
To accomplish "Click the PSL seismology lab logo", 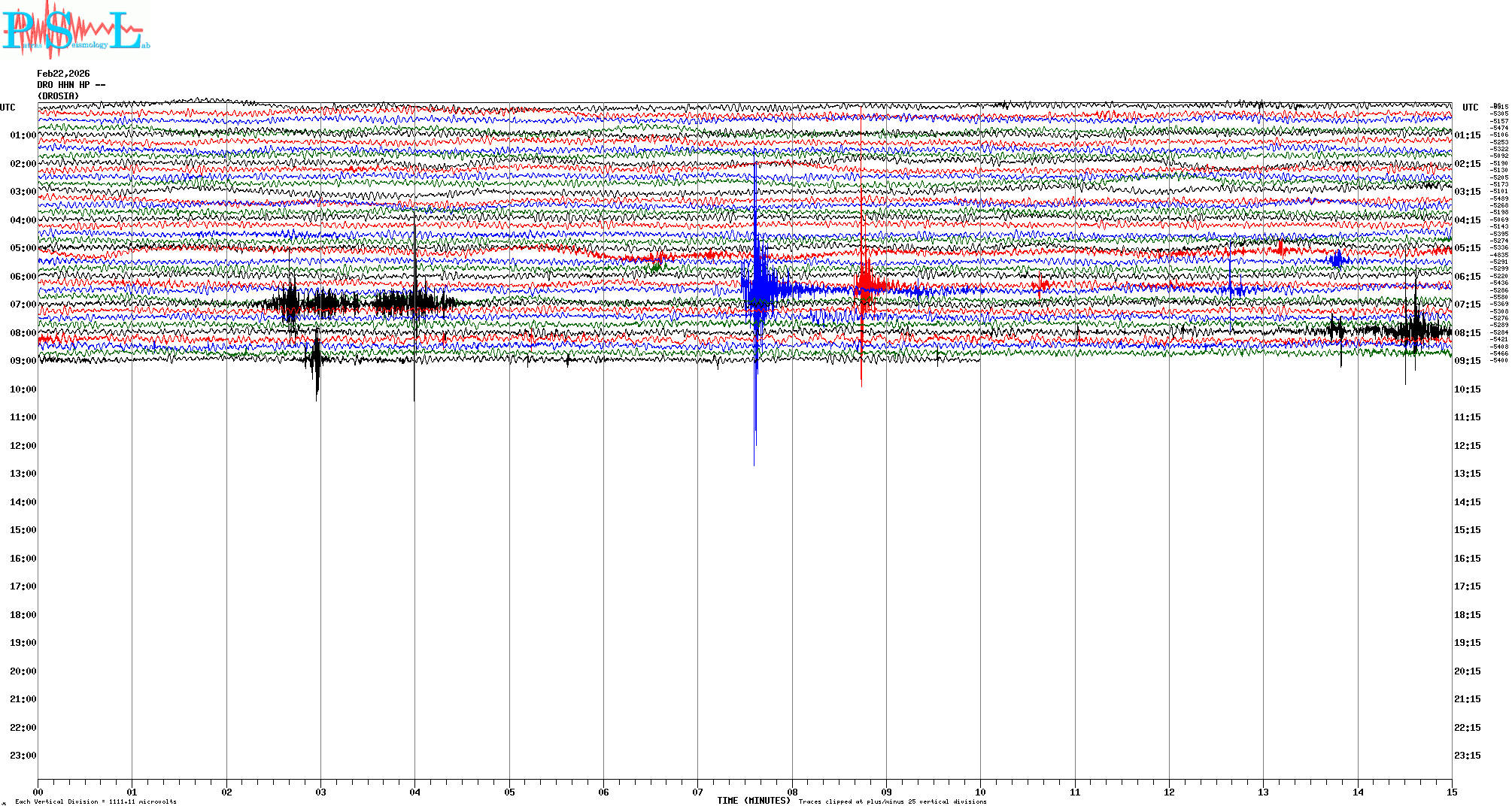I will point(75,29).
